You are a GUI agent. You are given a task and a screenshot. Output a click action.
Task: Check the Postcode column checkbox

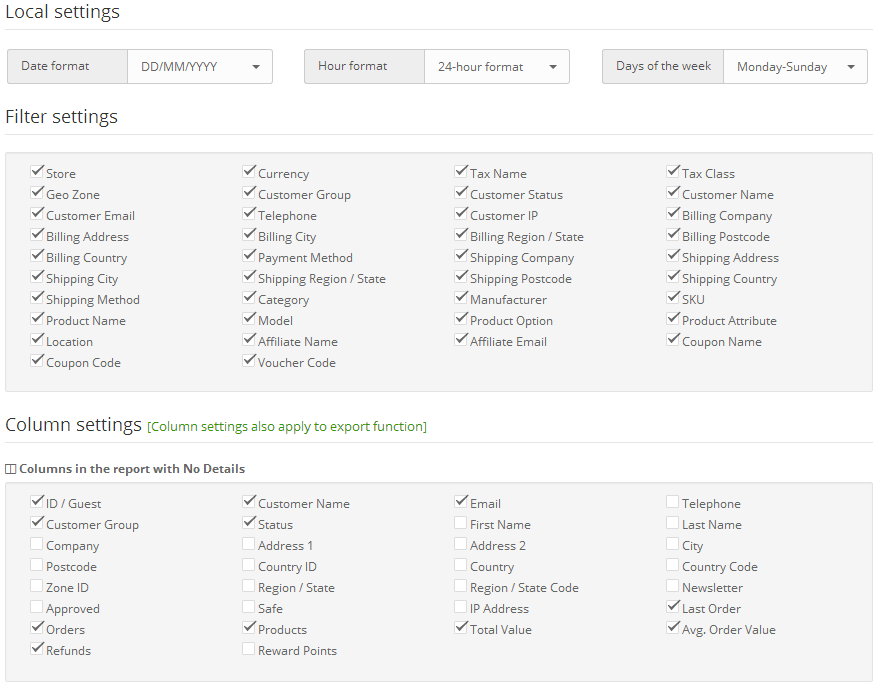(x=37, y=564)
